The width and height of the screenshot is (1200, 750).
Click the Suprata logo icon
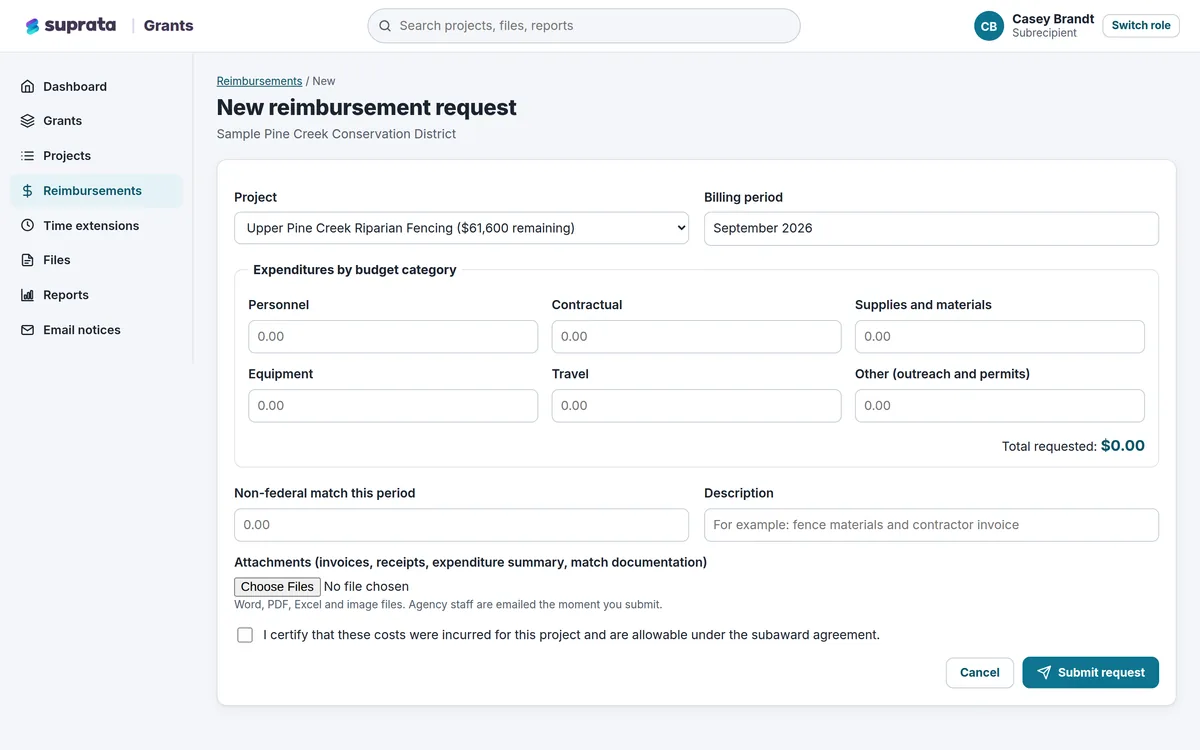point(33,26)
